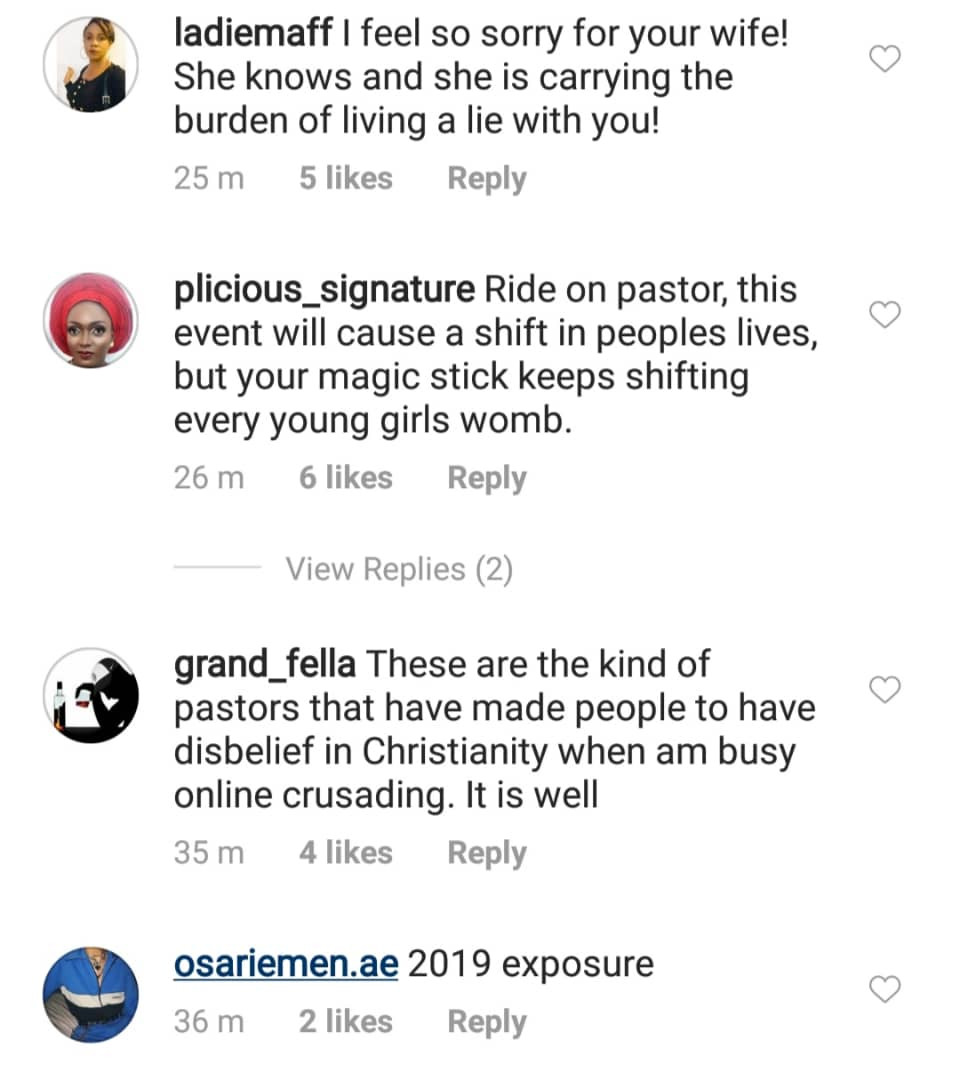960x1080 pixels.
Task: Visit plicious_signature's profile via username
Action: pyautogui.click(x=324, y=290)
